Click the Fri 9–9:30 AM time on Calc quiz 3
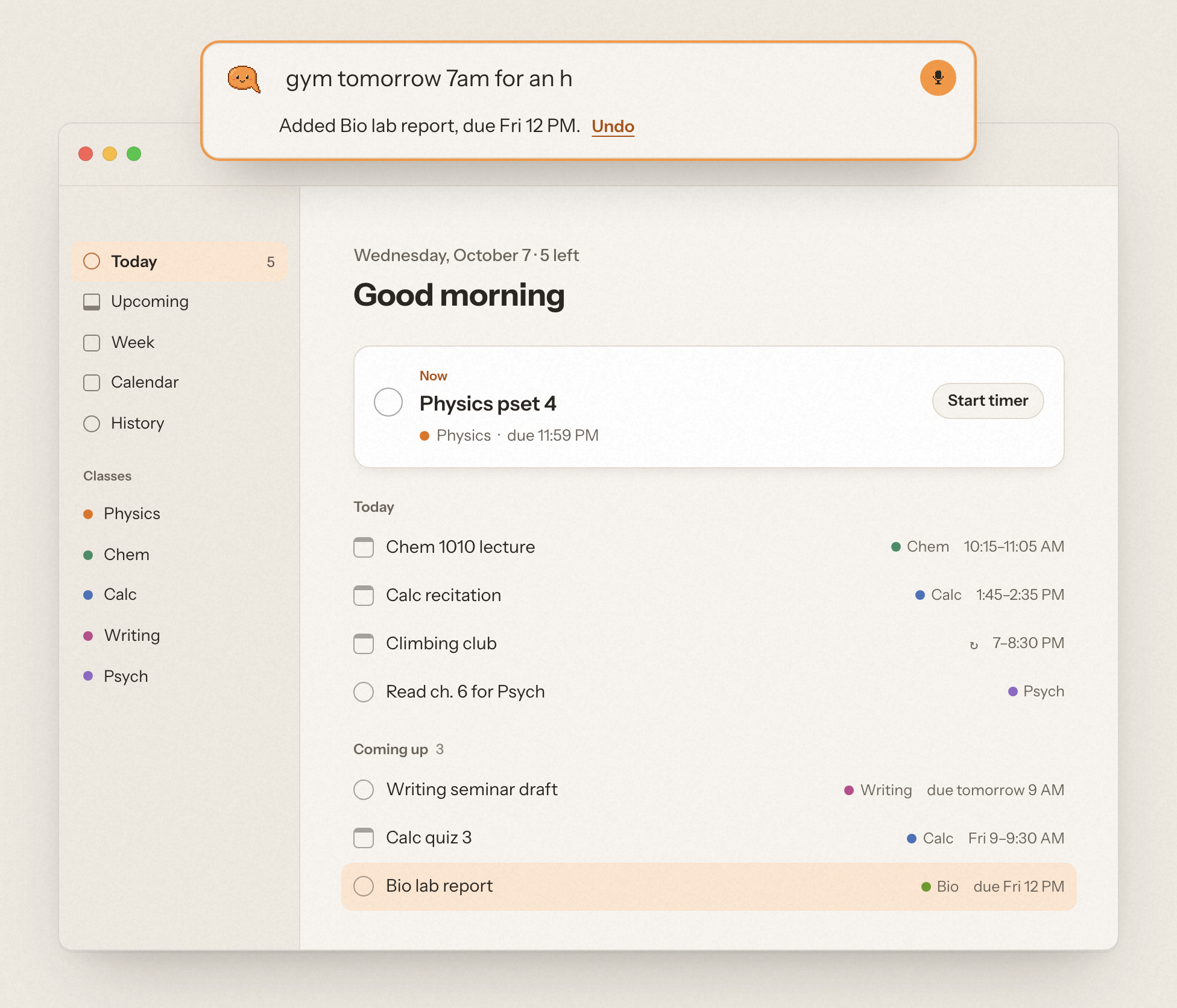1177x1008 pixels. pyautogui.click(x=1017, y=838)
